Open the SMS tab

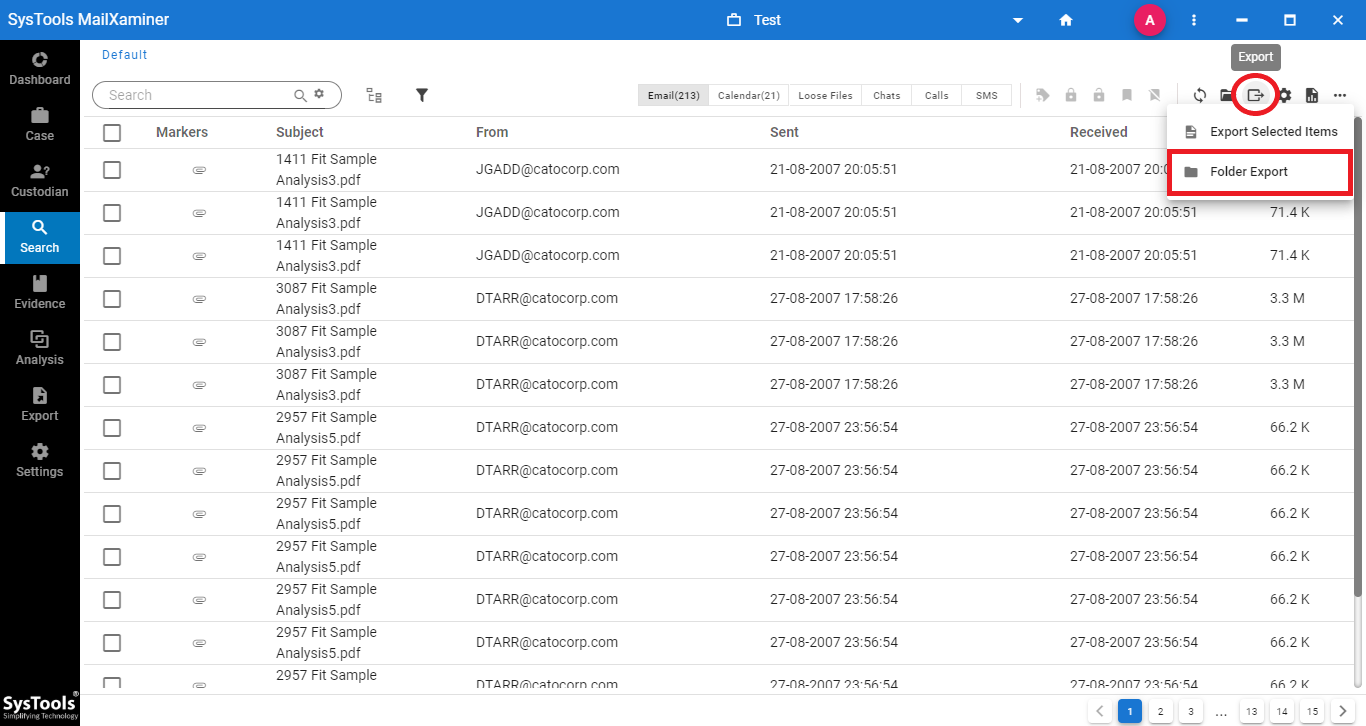[987, 95]
